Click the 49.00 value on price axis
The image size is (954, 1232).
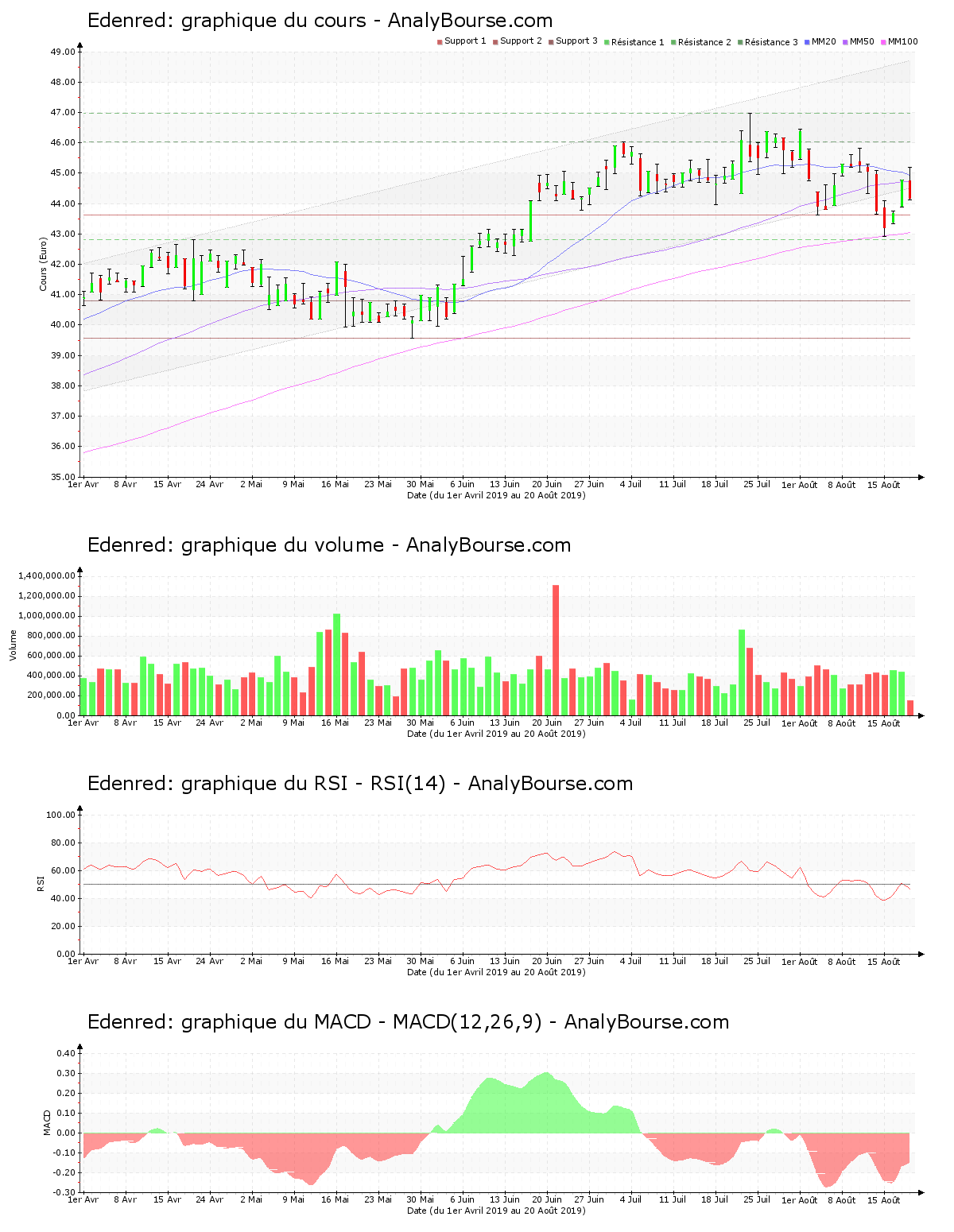point(63,52)
